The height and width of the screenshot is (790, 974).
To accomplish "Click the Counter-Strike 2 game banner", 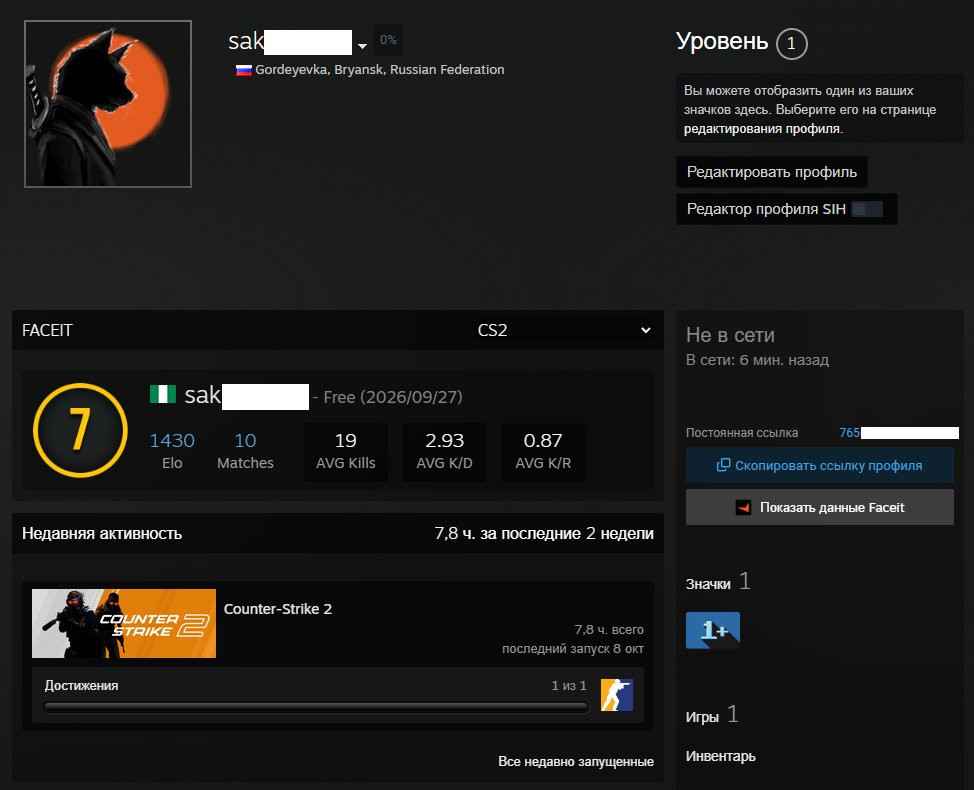I will click(x=124, y=624).
